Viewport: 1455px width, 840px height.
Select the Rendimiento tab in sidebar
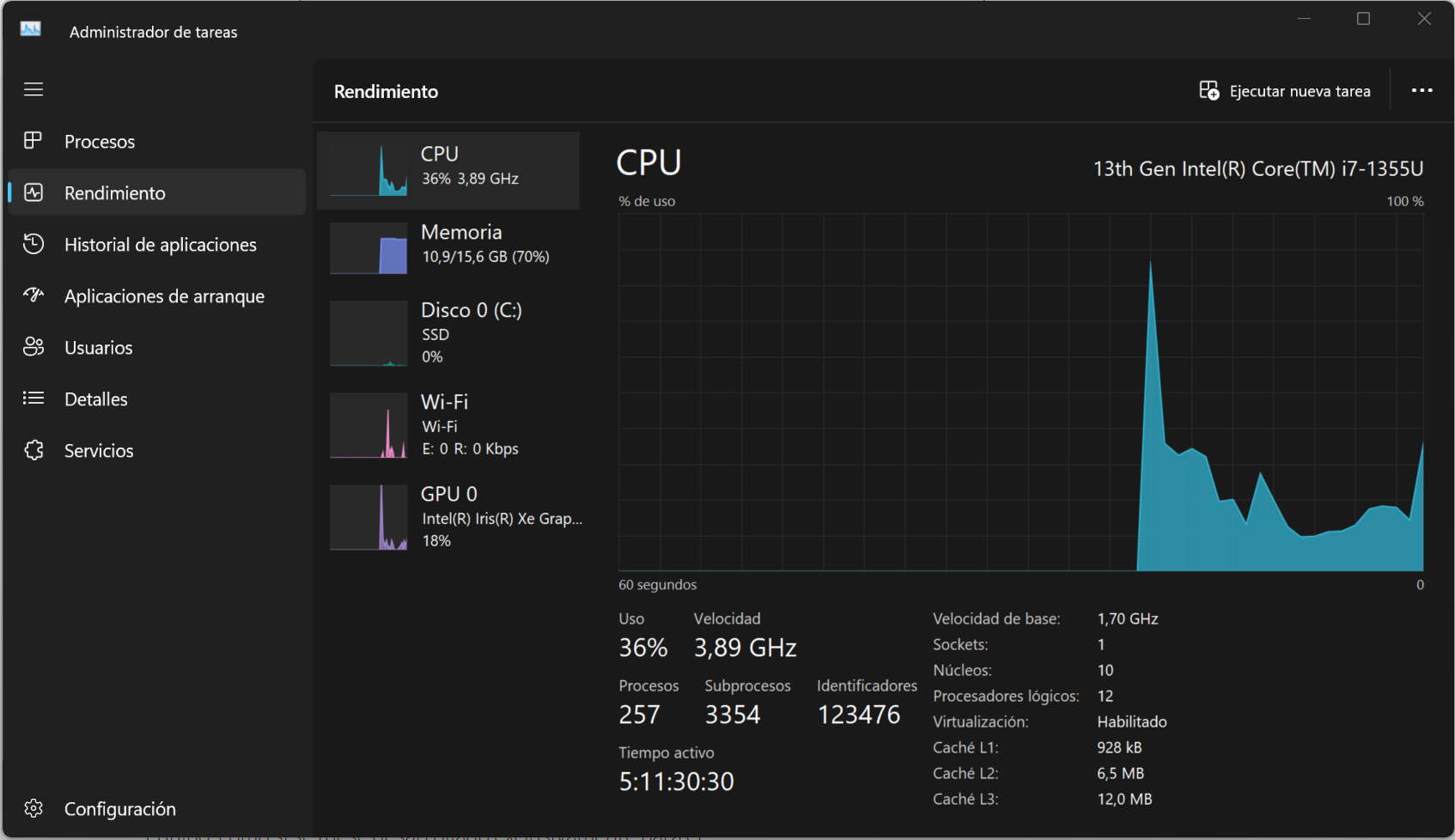(156, 192)
